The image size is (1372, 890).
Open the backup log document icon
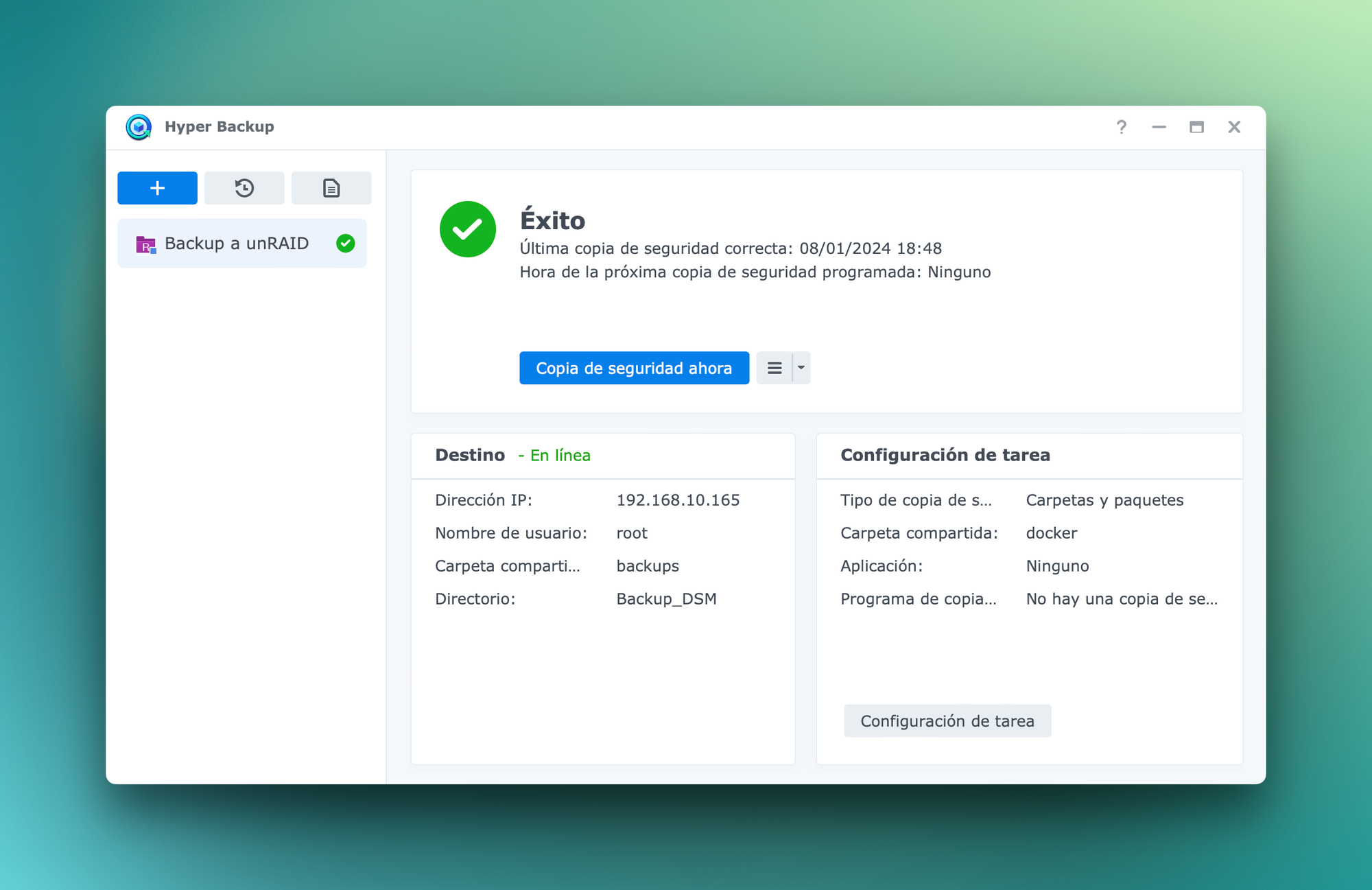click(x=331, y=188)
